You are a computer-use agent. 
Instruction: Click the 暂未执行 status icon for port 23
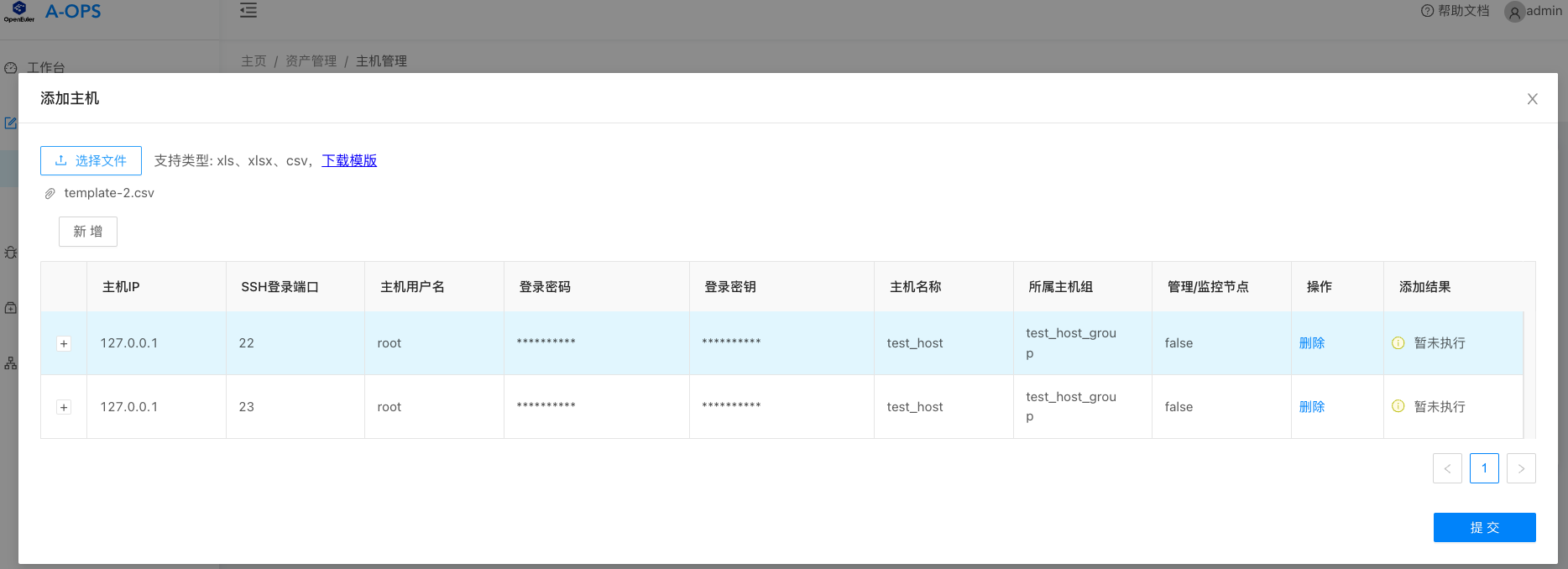[x=1398, y=406]
